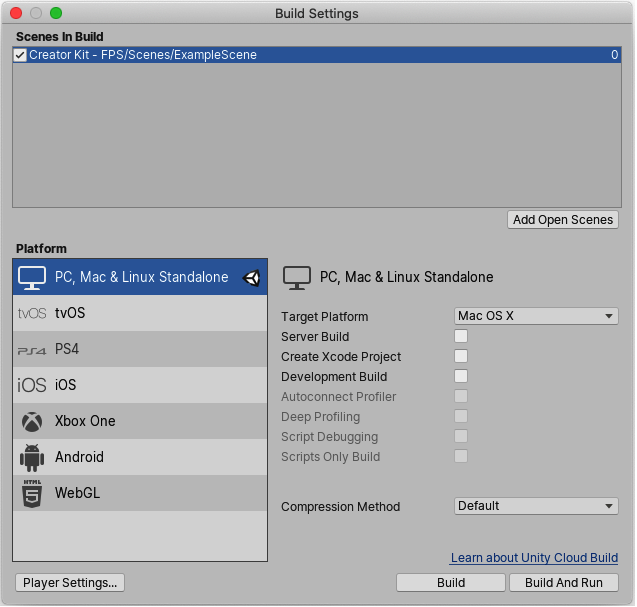Click the tvOS platform icon
The image size is (637, 607).
pos(32,314)
